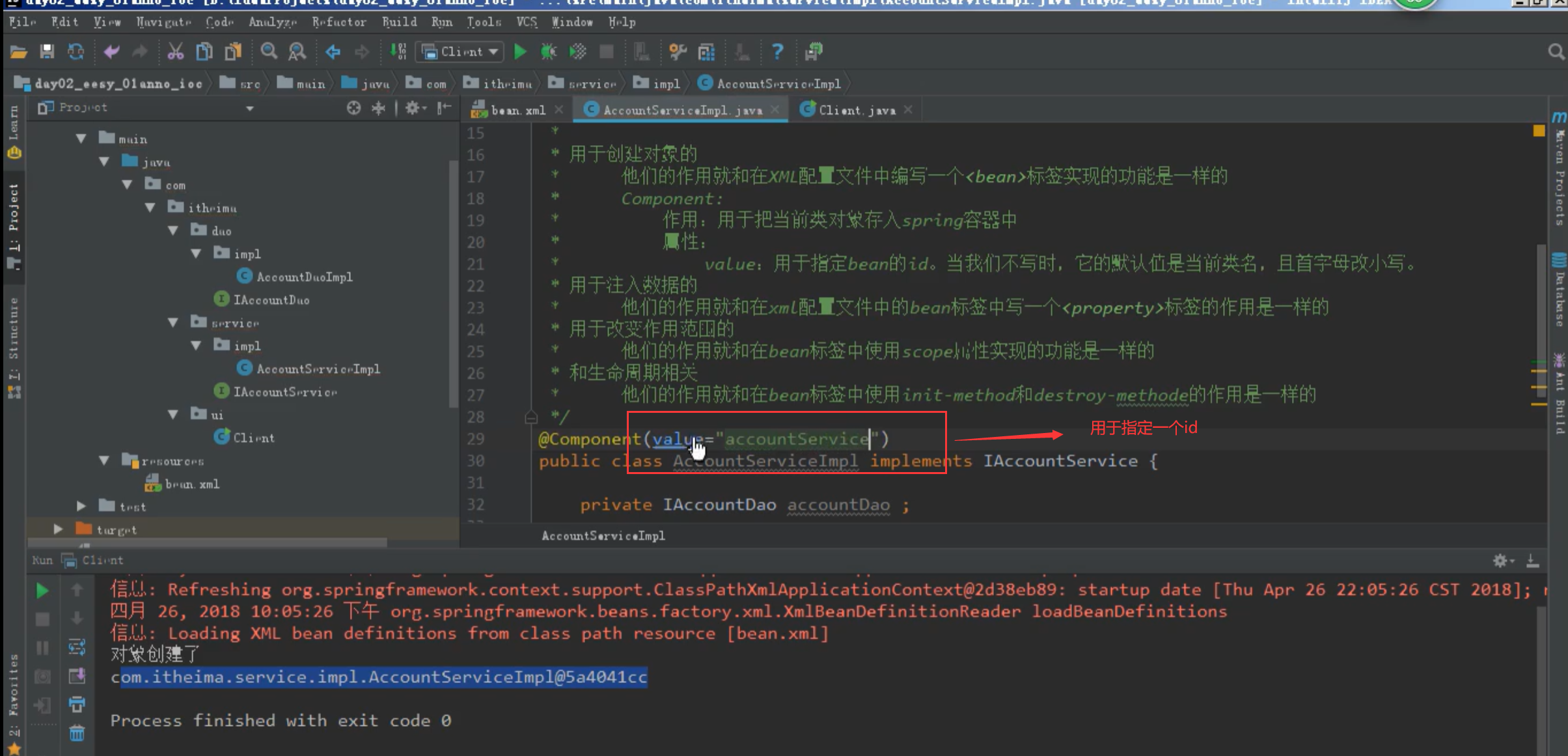The image size is (1568, 756).
Task: Switch to the bean.xml editor tab
Action: click(x=517, y=110)
